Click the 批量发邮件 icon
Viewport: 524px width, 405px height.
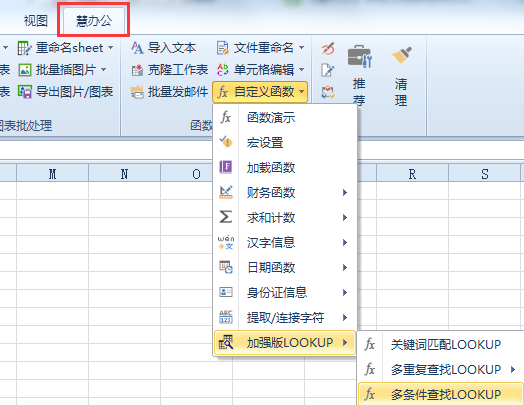(137, 92)
